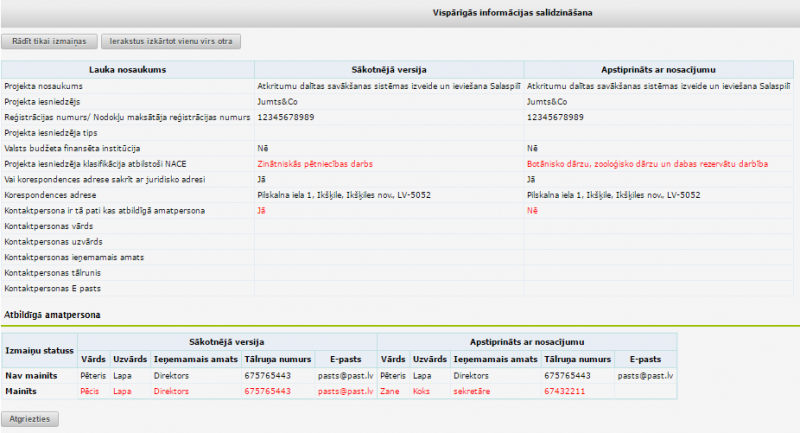Click the red "Botānisko dārzu" NACE value
The height and width of the screenshot is (433, 800).
(x=648, y=163)
